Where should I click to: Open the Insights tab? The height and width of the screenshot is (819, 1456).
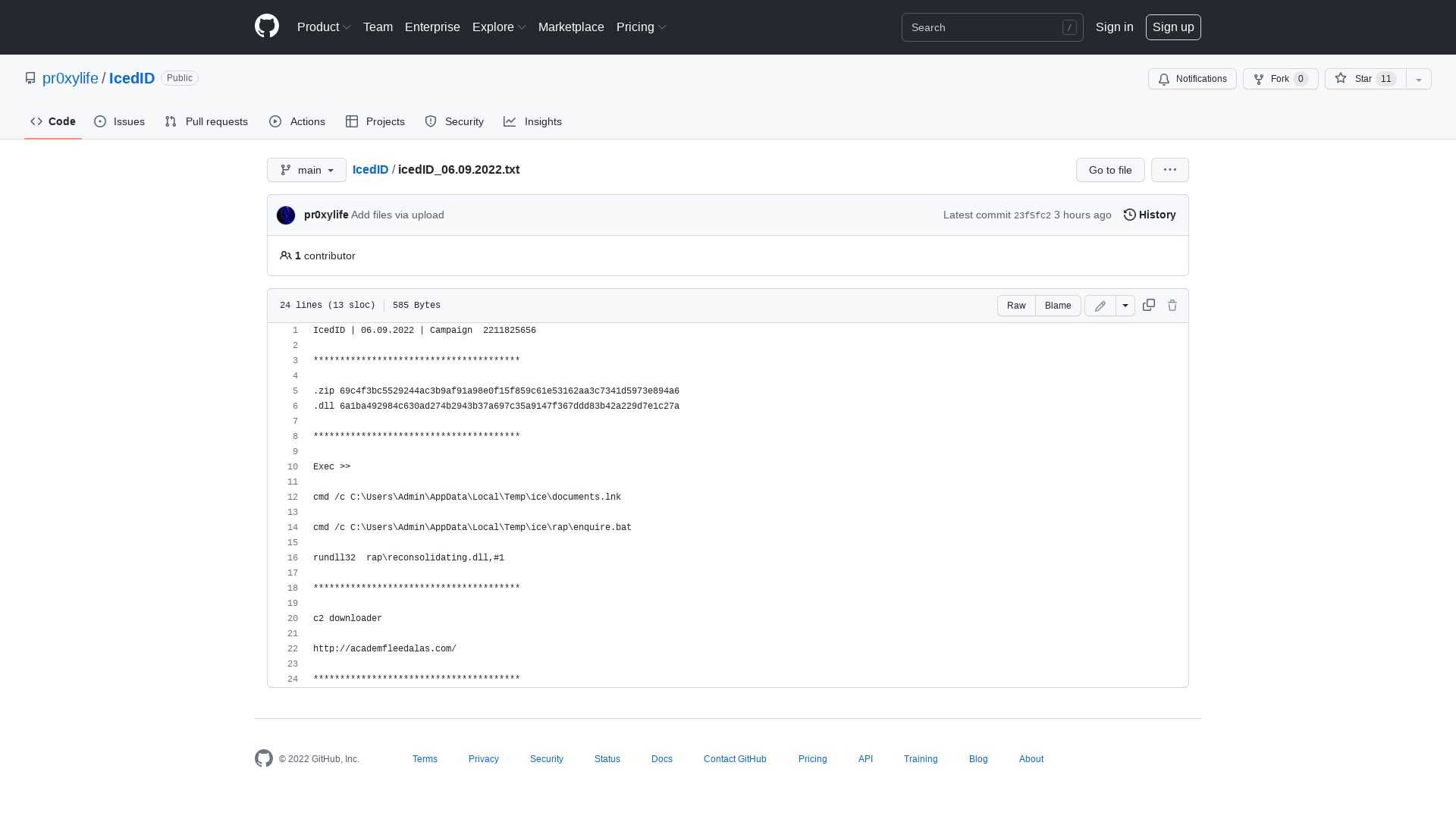(x=533, y=121)
